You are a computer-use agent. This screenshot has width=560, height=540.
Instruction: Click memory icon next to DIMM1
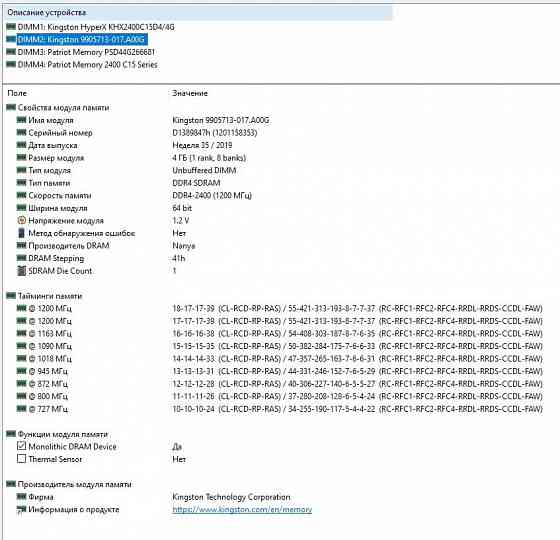[11, 27]
